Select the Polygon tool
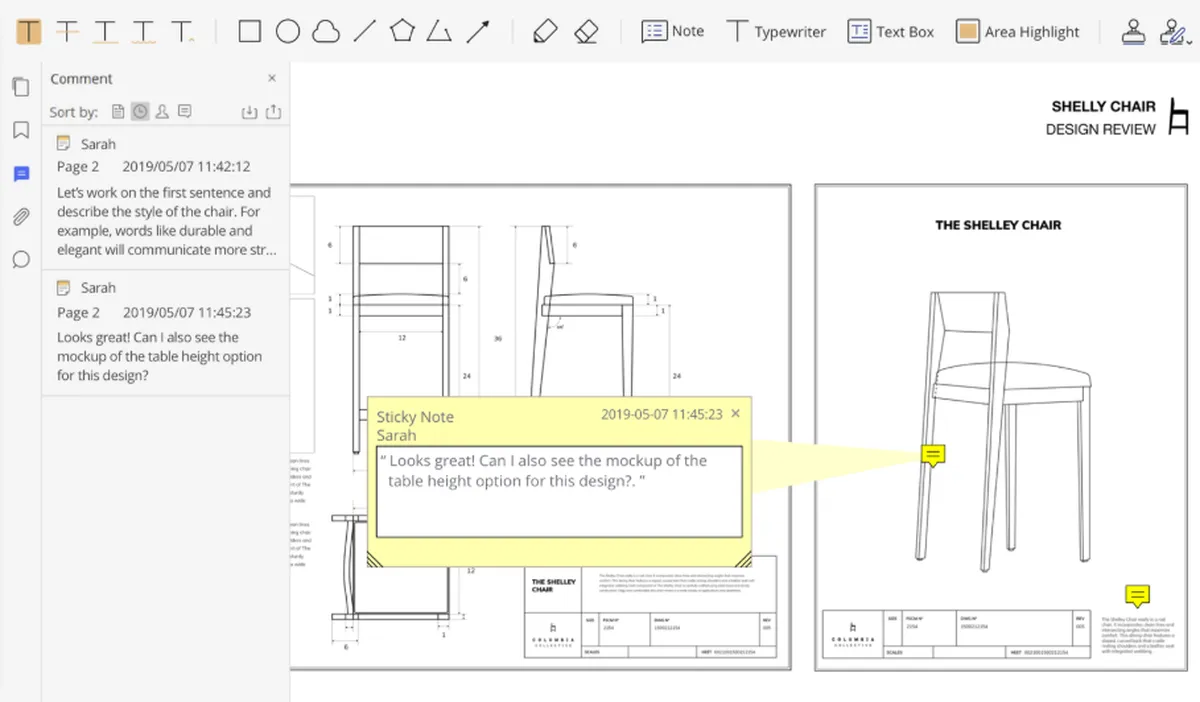 (402, 31)
